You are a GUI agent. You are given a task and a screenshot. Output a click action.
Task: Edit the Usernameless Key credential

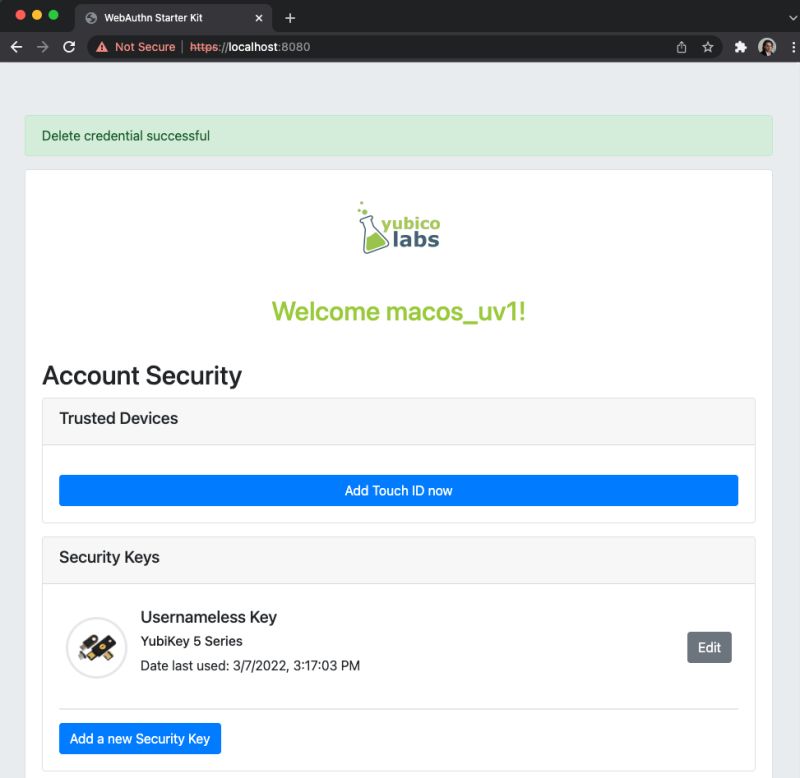[x=709, y=647]
